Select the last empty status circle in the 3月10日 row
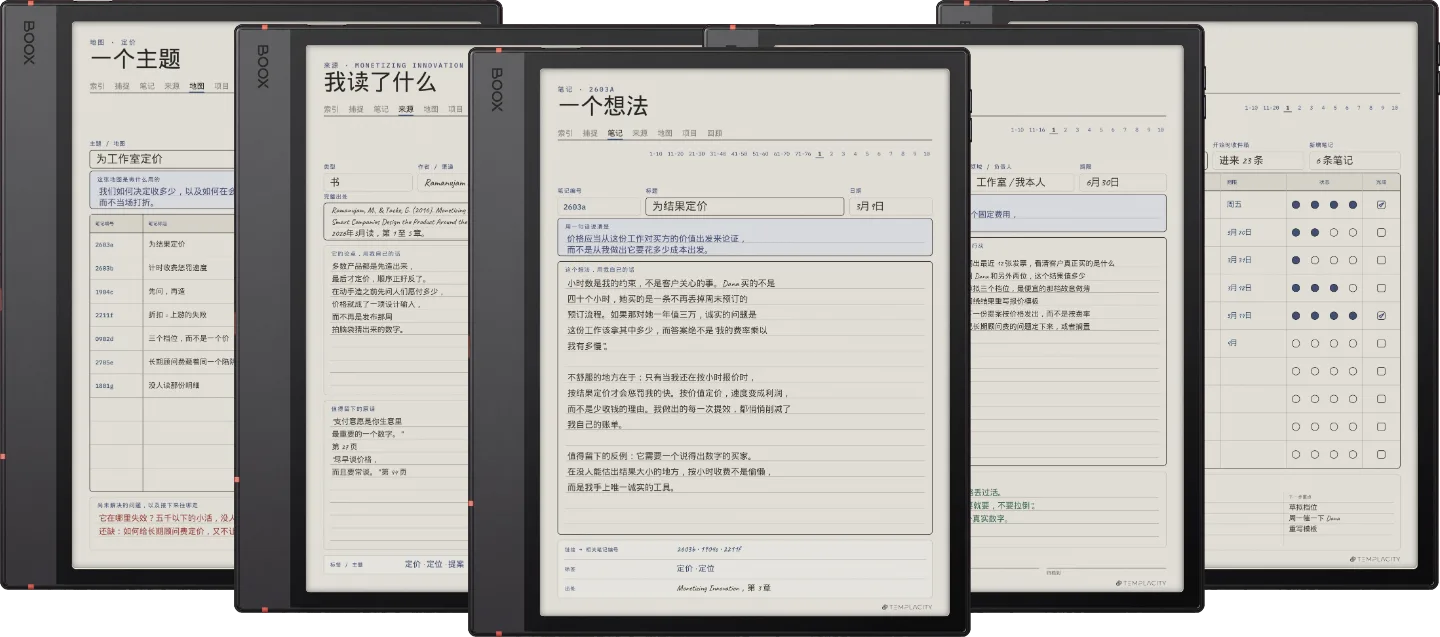The width and height of the screenshot is (1440, 637). pos(1353,232)
